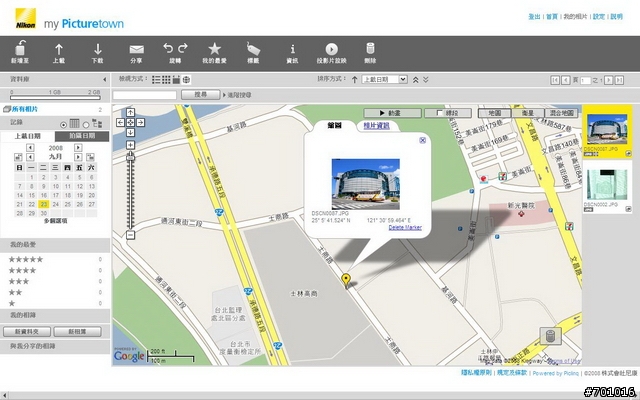Click the 新增至 (add to) toolbar icon
Viewport: 640px width, 400px height.
[20, 48]
